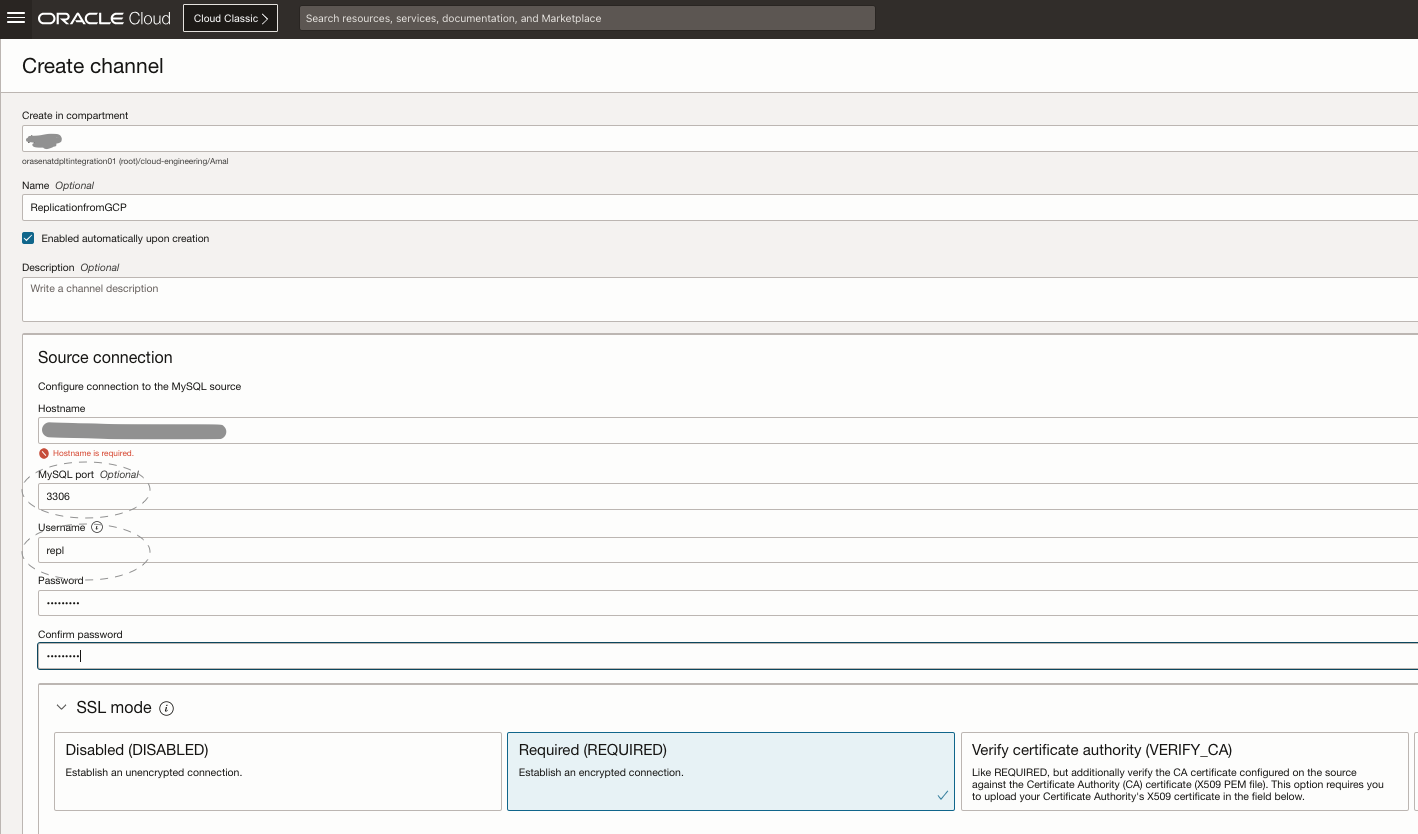Toggle 'Enabled automatically upon creation' checkbox

tap(28, 239)
